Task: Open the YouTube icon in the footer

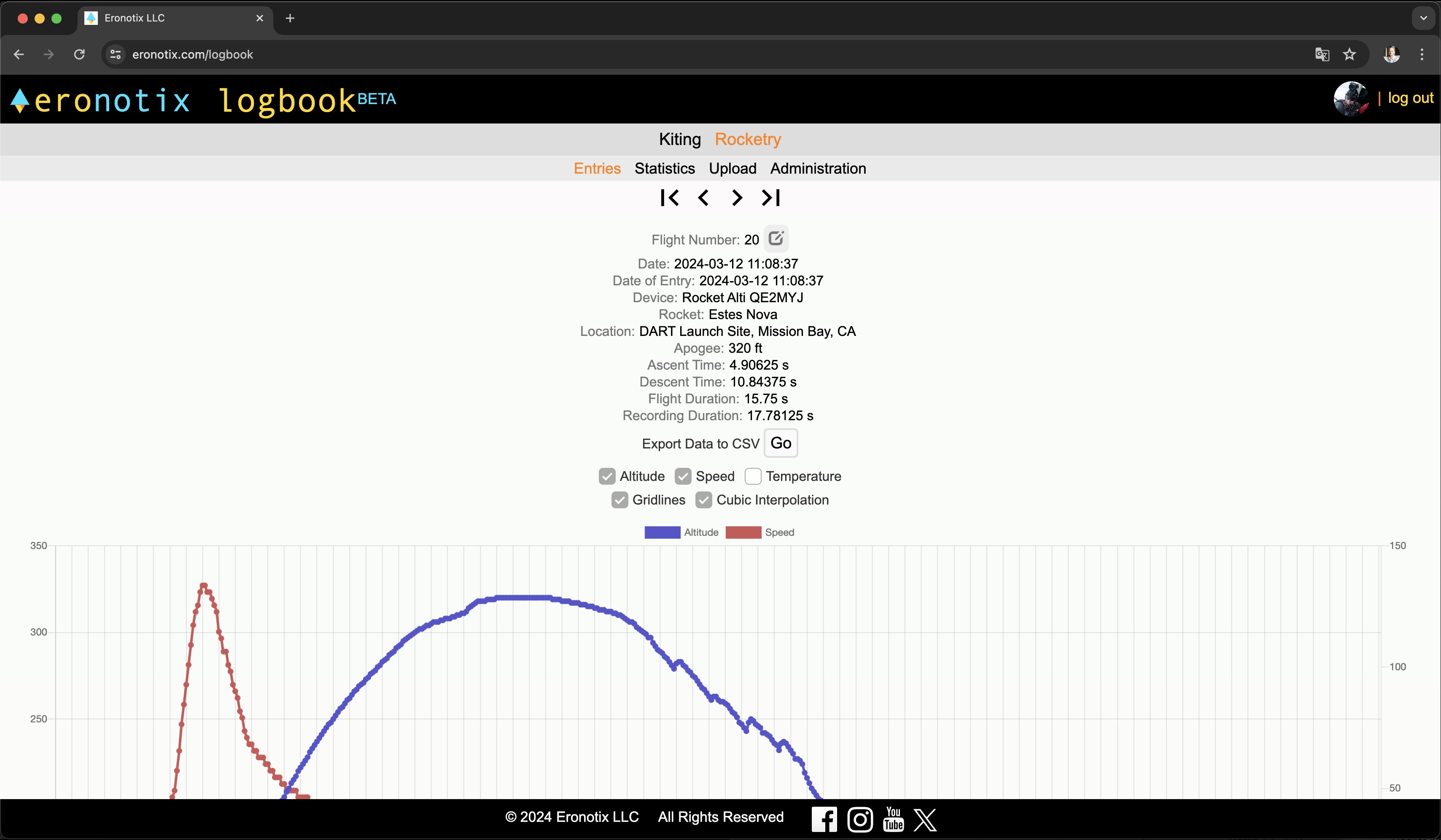Action: tap(893, 819)
